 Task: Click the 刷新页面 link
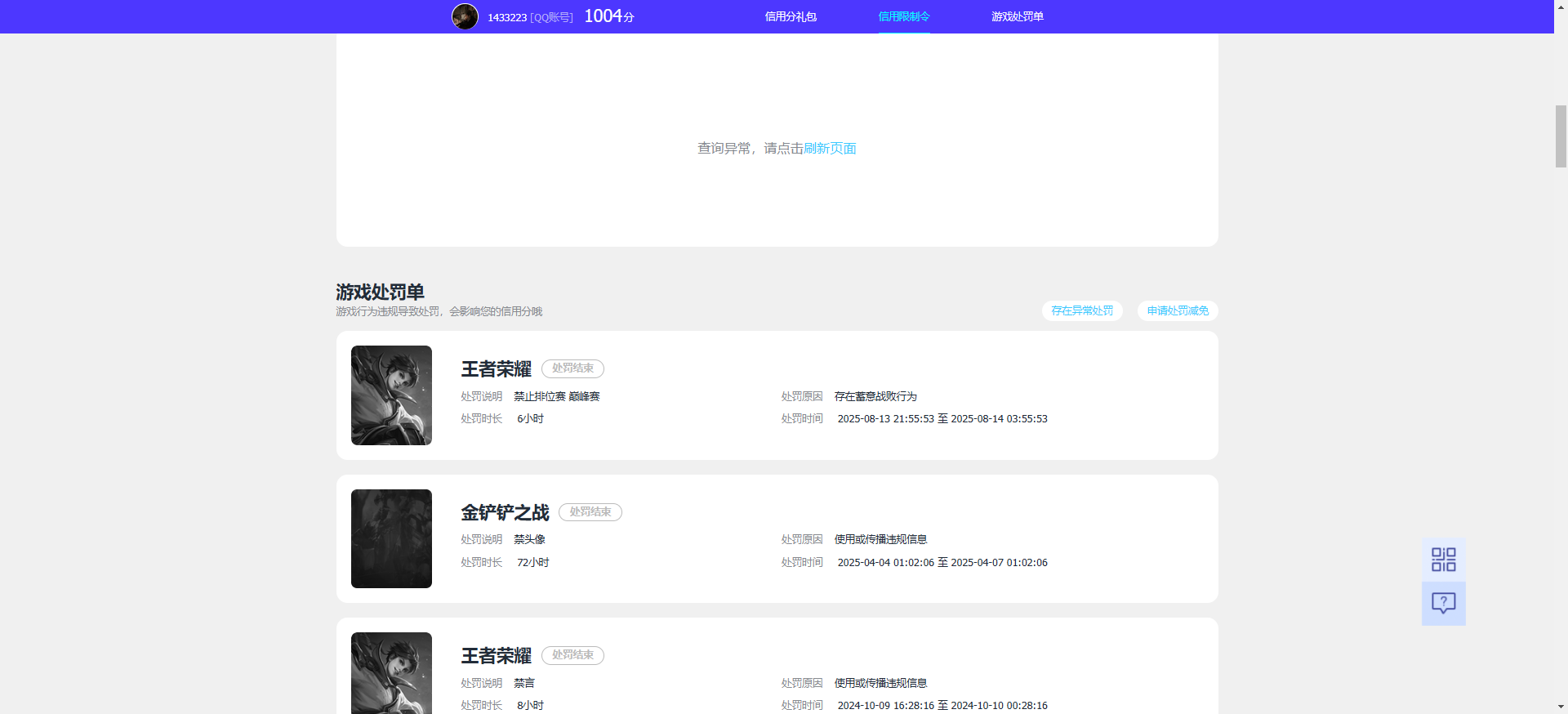tap(830, 149)
